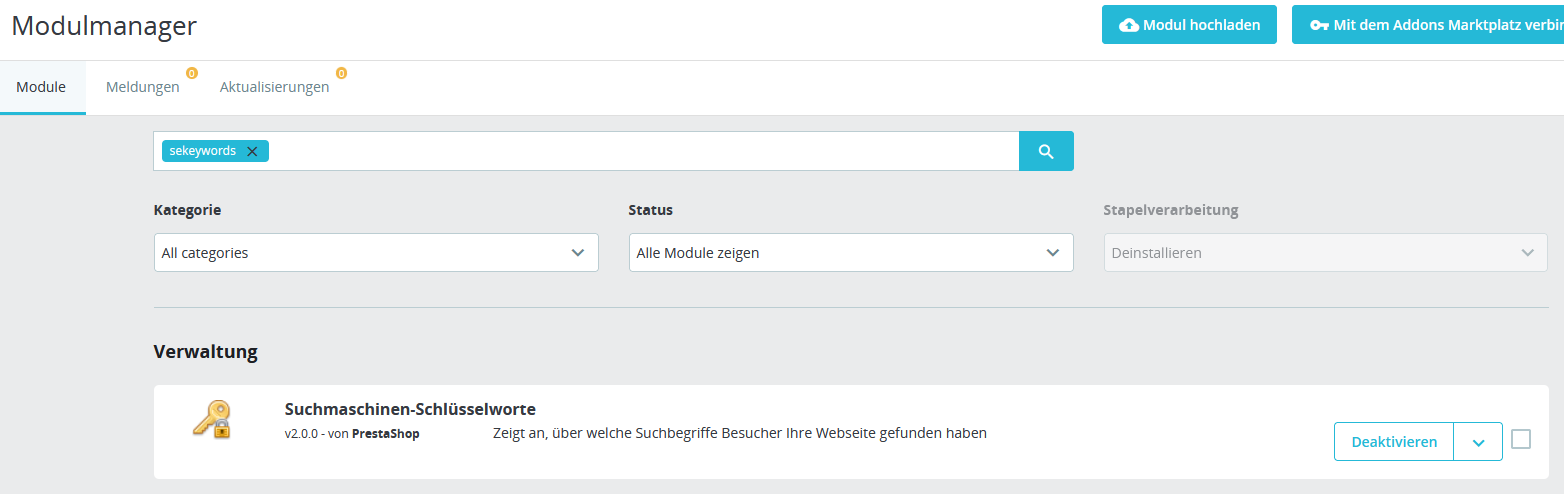Click the key icon for Addons Marktplatz

1319,25
